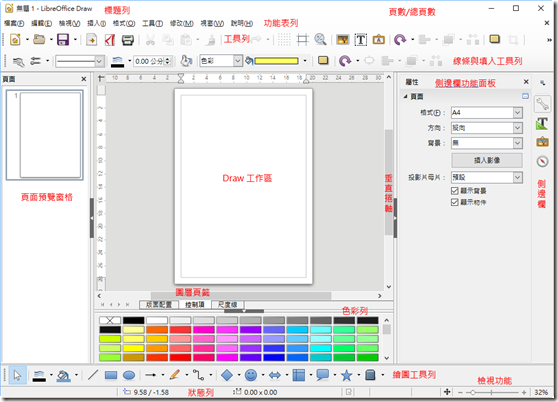Select the Lines and Arrows tool
558x402 pixels.
coord(151,375)
